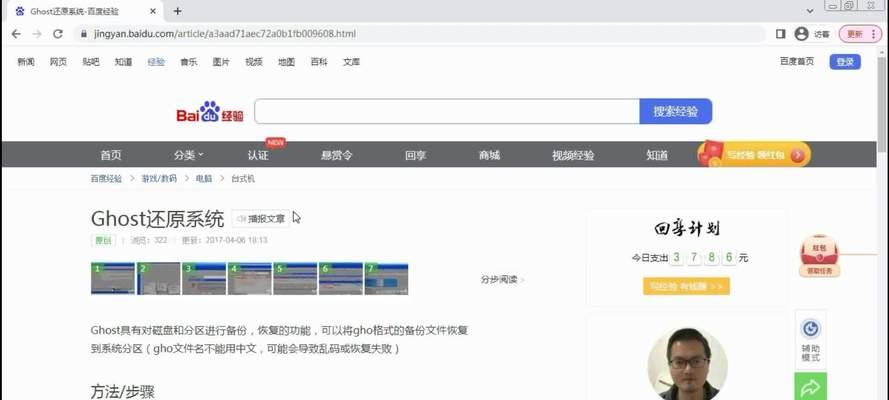This screenshot has width=889, height=400.
Task: Click the green share arrow icon
Action: coord(811,387)
